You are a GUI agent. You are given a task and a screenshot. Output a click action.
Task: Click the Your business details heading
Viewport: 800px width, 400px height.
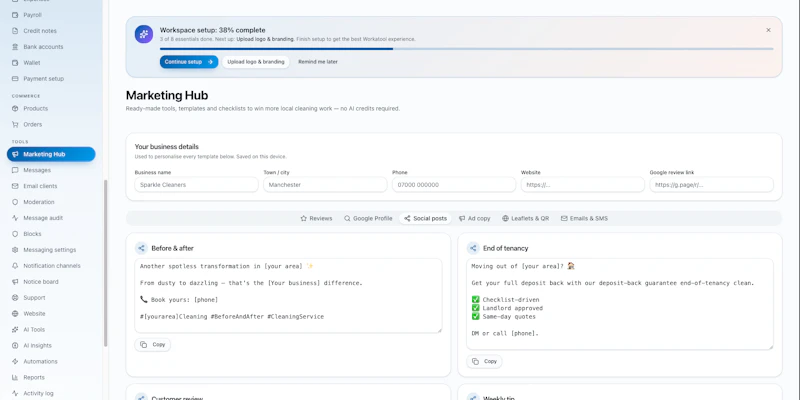167,146
